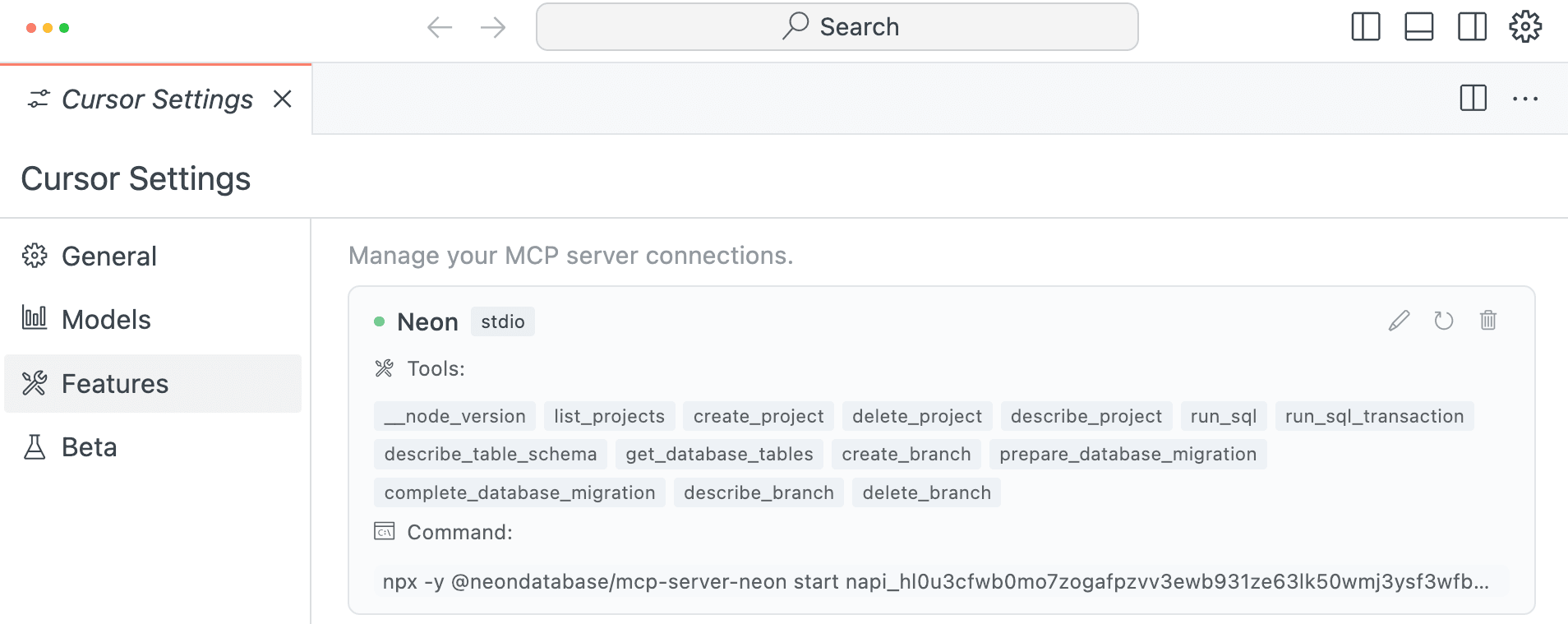Click the run_sql tool tag
1568x624 pixels.
click(x=1223, y=417)
